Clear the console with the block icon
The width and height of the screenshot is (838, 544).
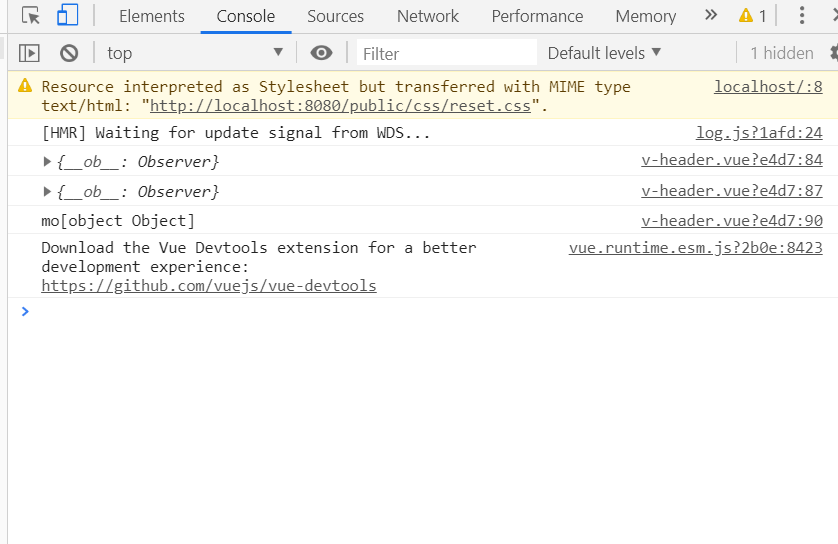(x=69, y=53)
